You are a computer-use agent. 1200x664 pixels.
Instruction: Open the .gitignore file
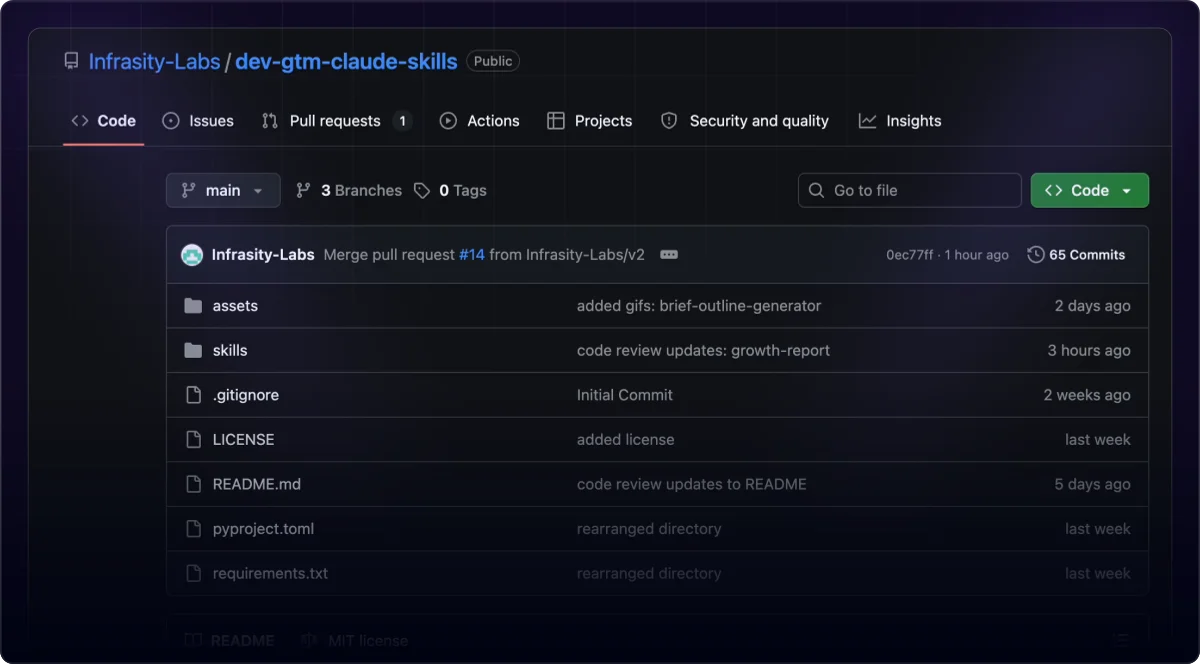246,395
